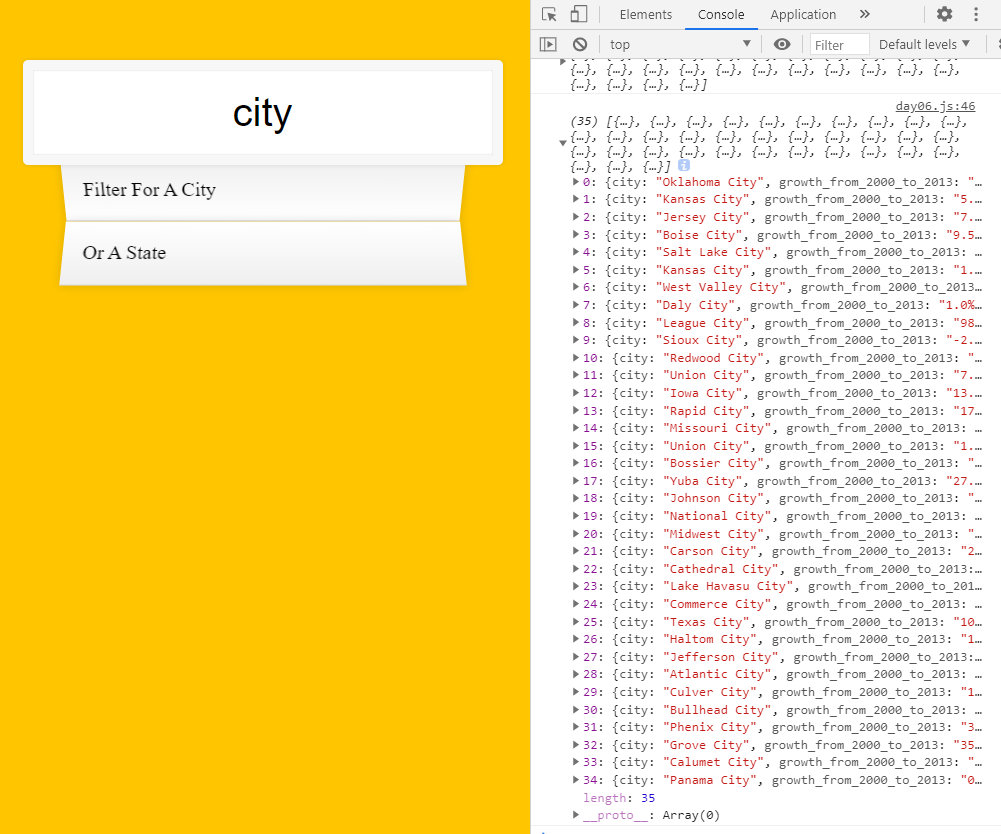Screen dimensions: 1001x834
Task: Open the day06.js:46 source link
Action: coord(935,106)
